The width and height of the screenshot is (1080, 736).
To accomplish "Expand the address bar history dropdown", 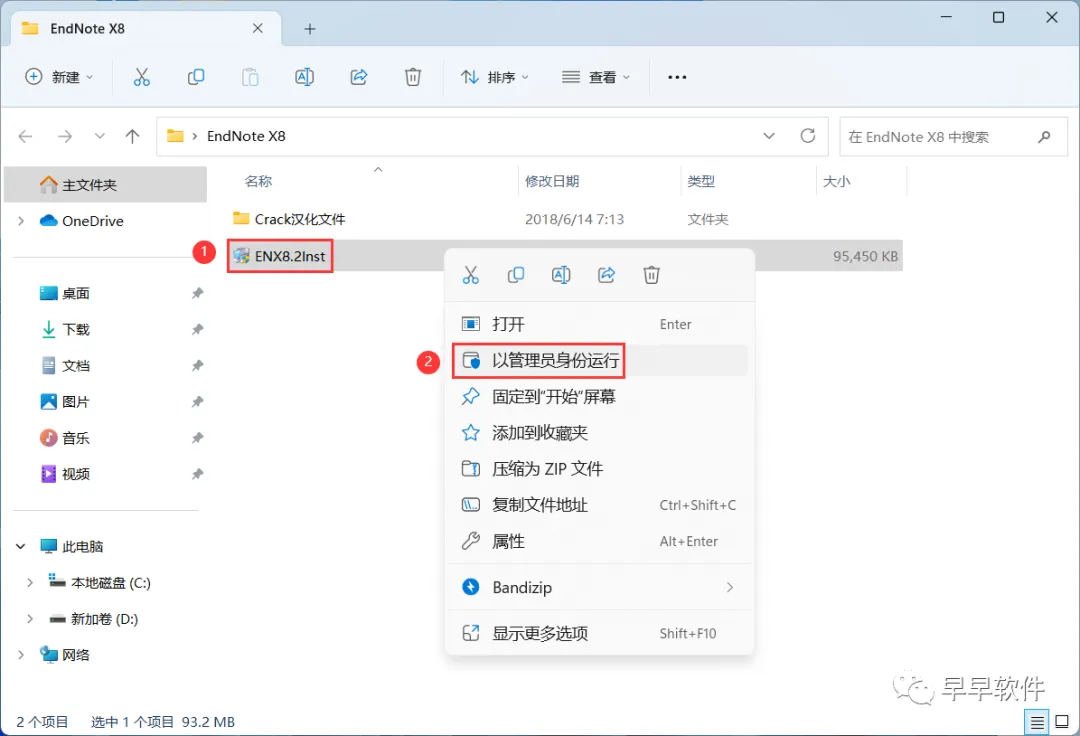I will tap(769, 136).
